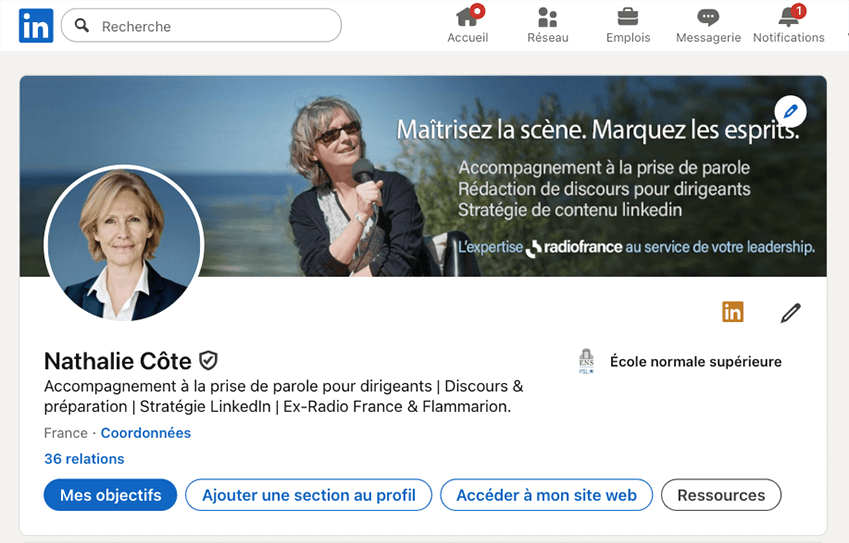Go to the Emplois jobs tab
This screenshot has width=849, height=543.
point(628,25)
